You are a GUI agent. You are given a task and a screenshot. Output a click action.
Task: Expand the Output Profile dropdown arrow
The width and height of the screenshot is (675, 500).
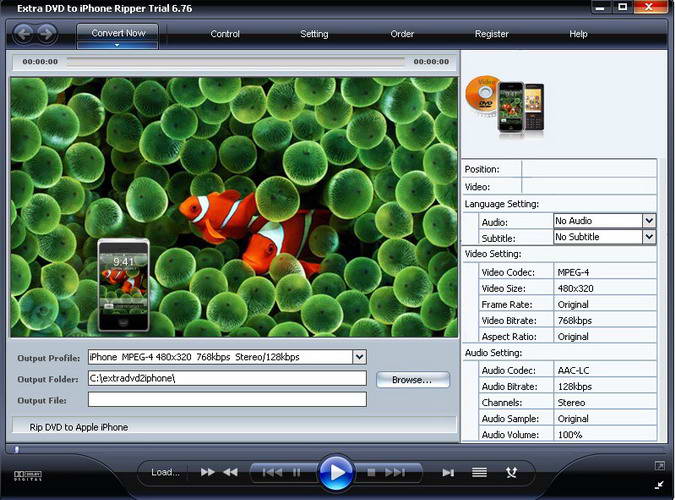coord(360,357)
